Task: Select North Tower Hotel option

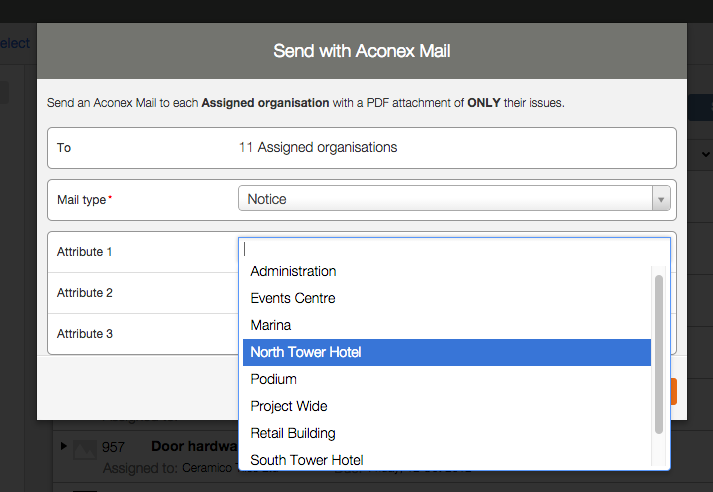Action: click(447, 352)
